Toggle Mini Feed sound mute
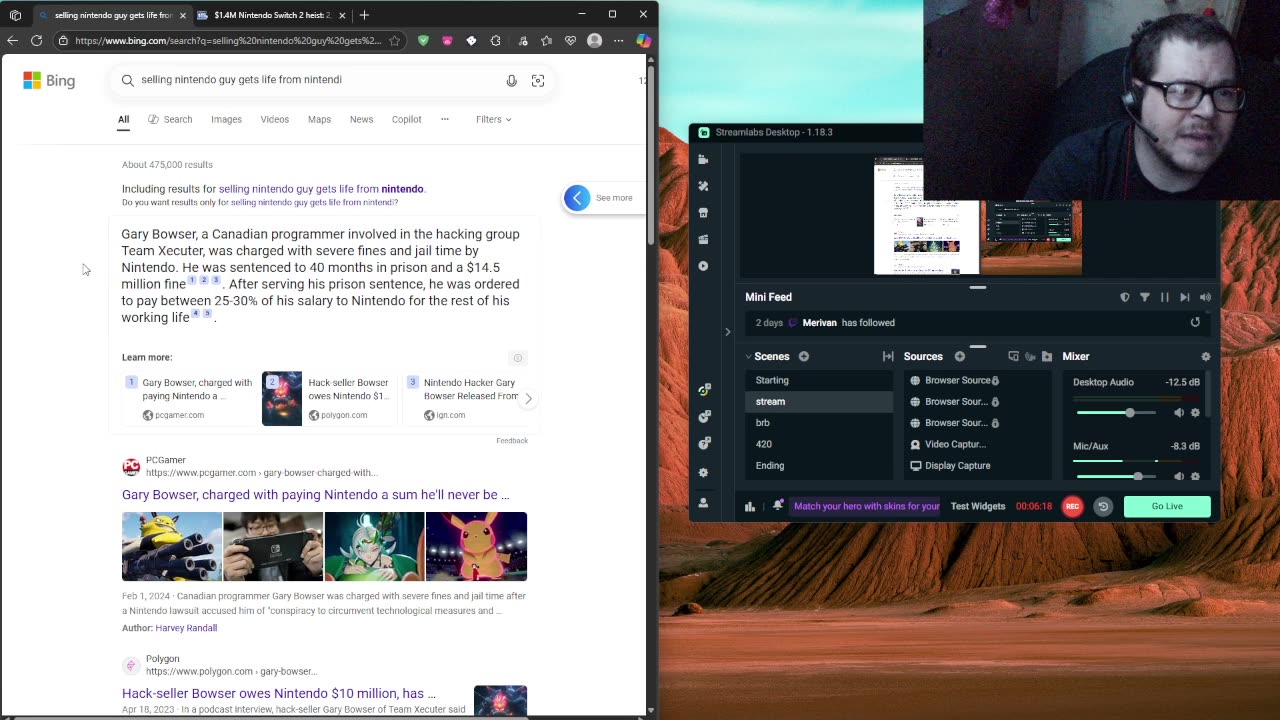The width and height of the screenshot is (1280, 720). point(1205,297)
